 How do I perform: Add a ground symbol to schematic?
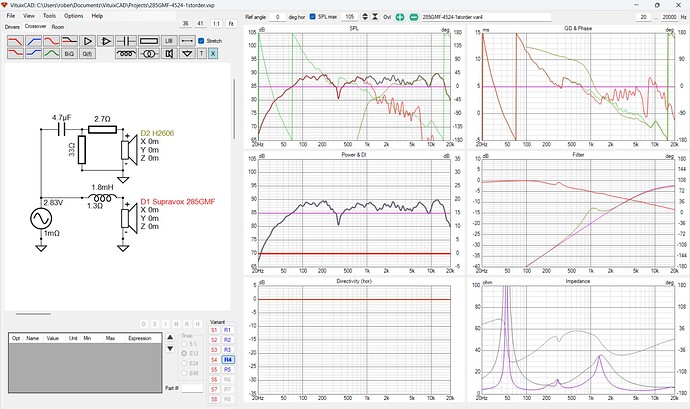(188, 54)
